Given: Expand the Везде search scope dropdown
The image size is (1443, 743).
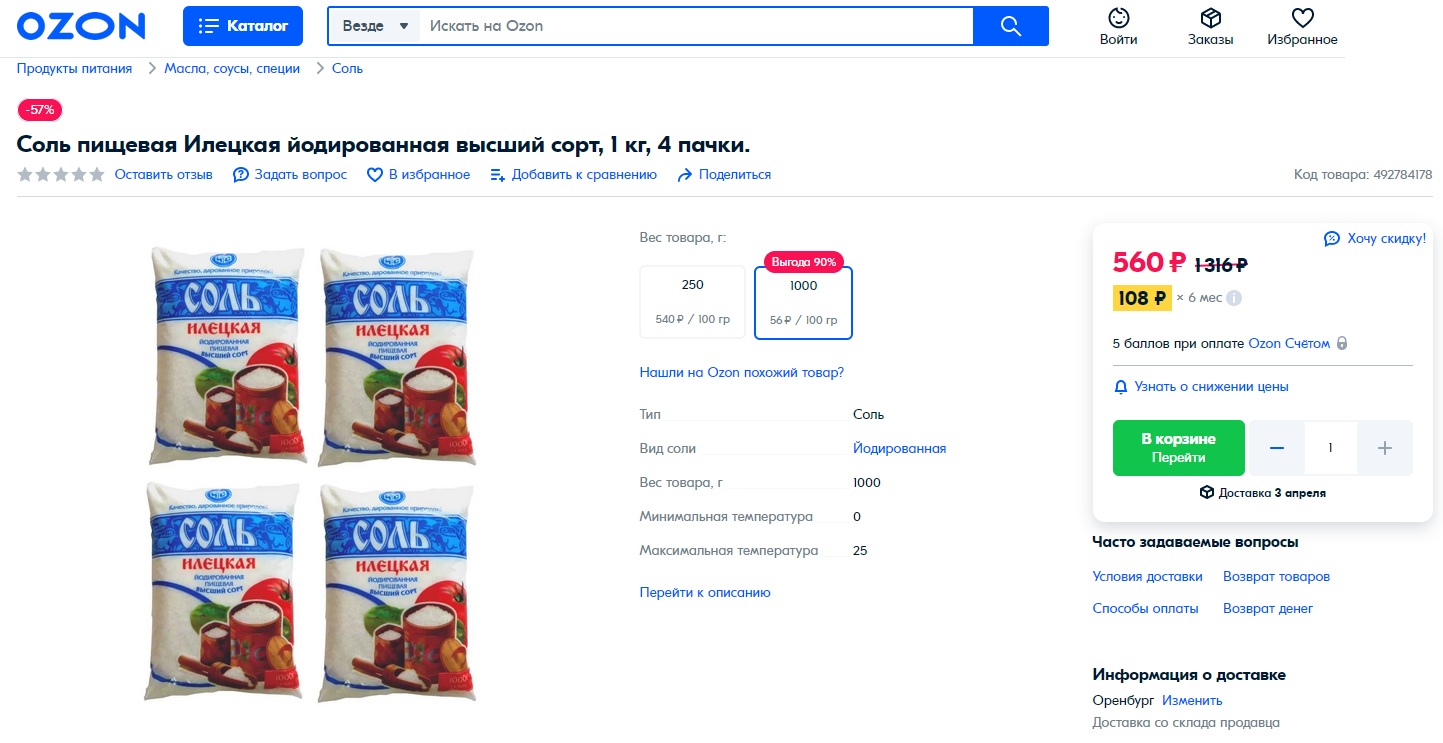Looking at the screenshot, I should (x=375, y=26).
